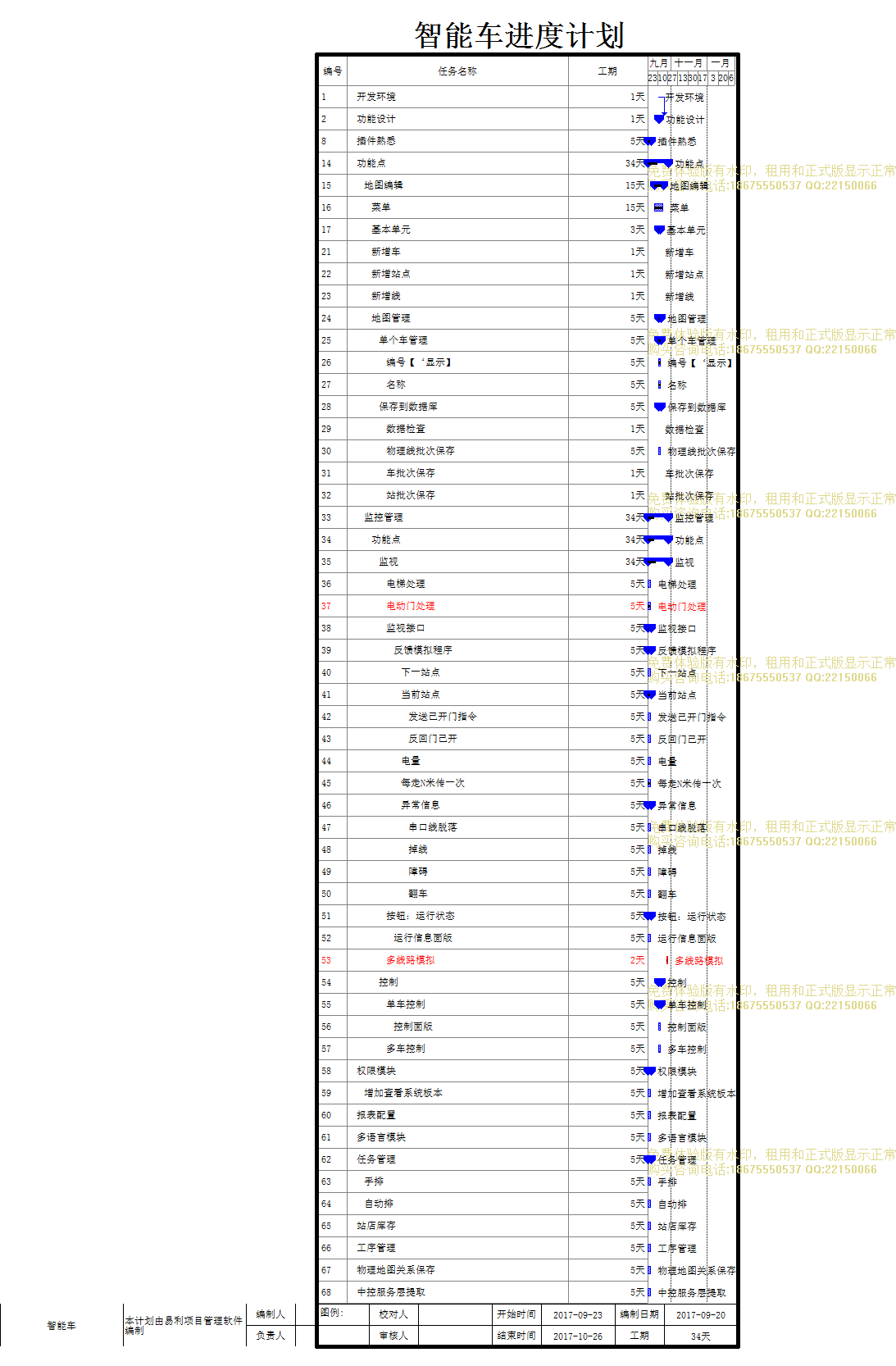896x1366 pixels.
Task: Click the '负责人' footer label
Action: coord(271,1336)
